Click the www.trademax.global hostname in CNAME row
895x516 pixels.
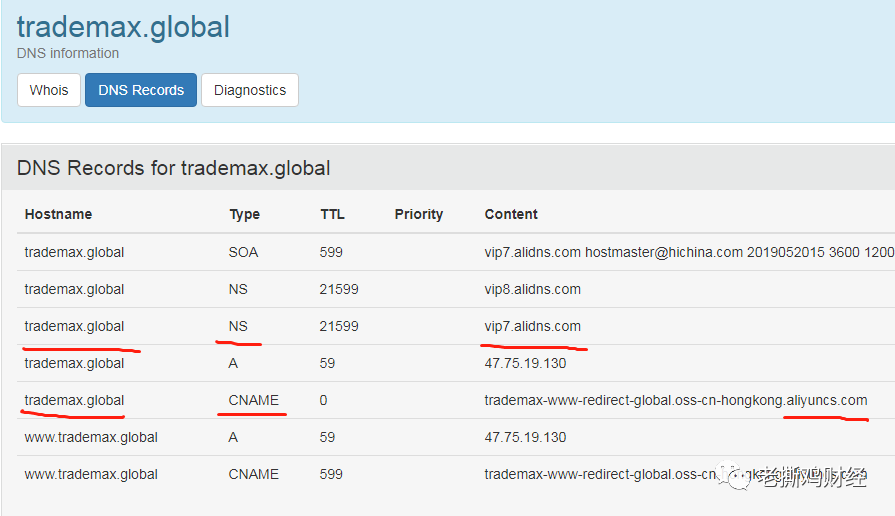(x=91, y=474)
